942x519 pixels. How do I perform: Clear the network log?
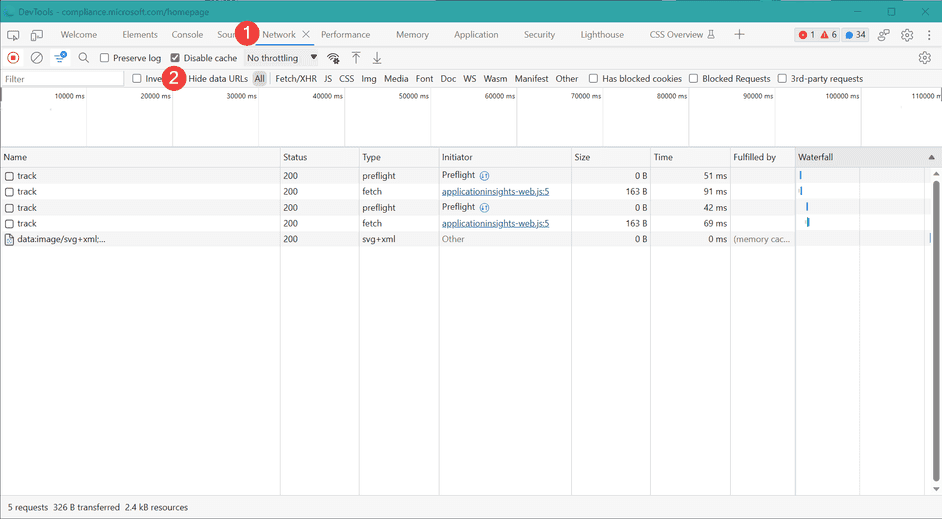[36, 58]
